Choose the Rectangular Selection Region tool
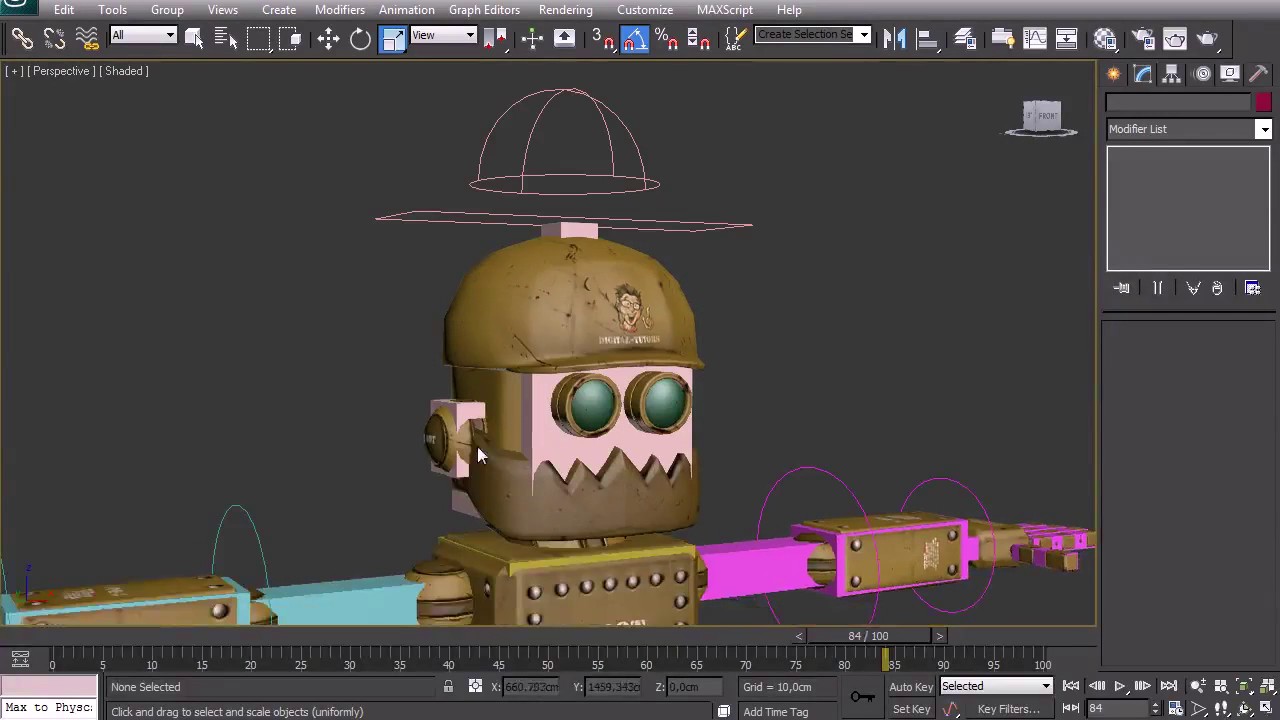Image resolution: width=1280 pixels, height=720 pixels. (258, 39)
